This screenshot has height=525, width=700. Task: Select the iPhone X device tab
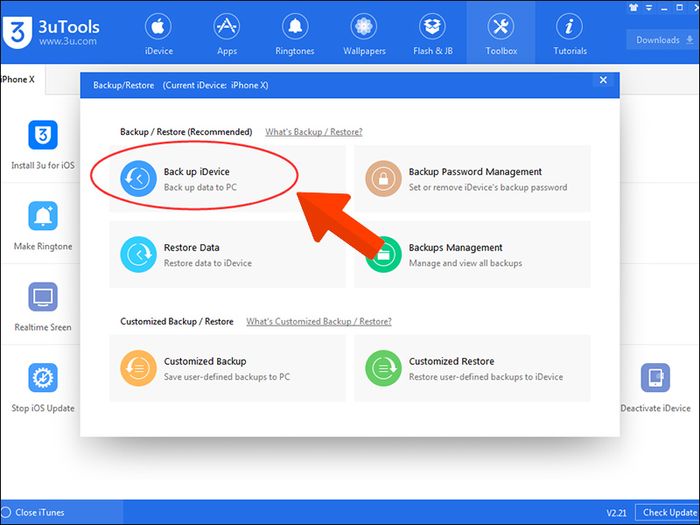(20, 79)
